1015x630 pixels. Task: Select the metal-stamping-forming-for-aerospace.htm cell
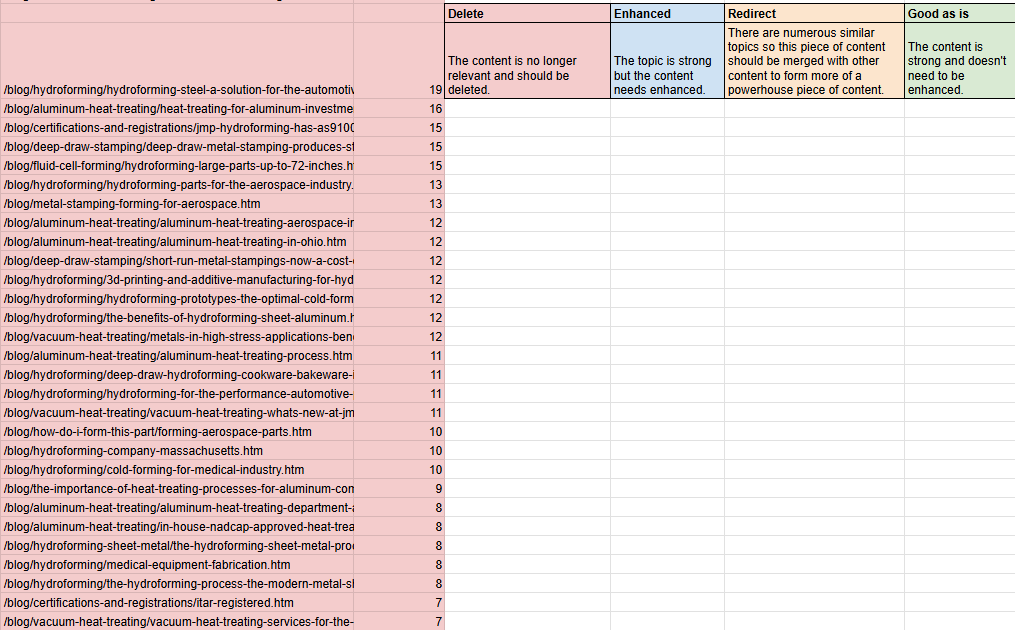pos(178,204)
